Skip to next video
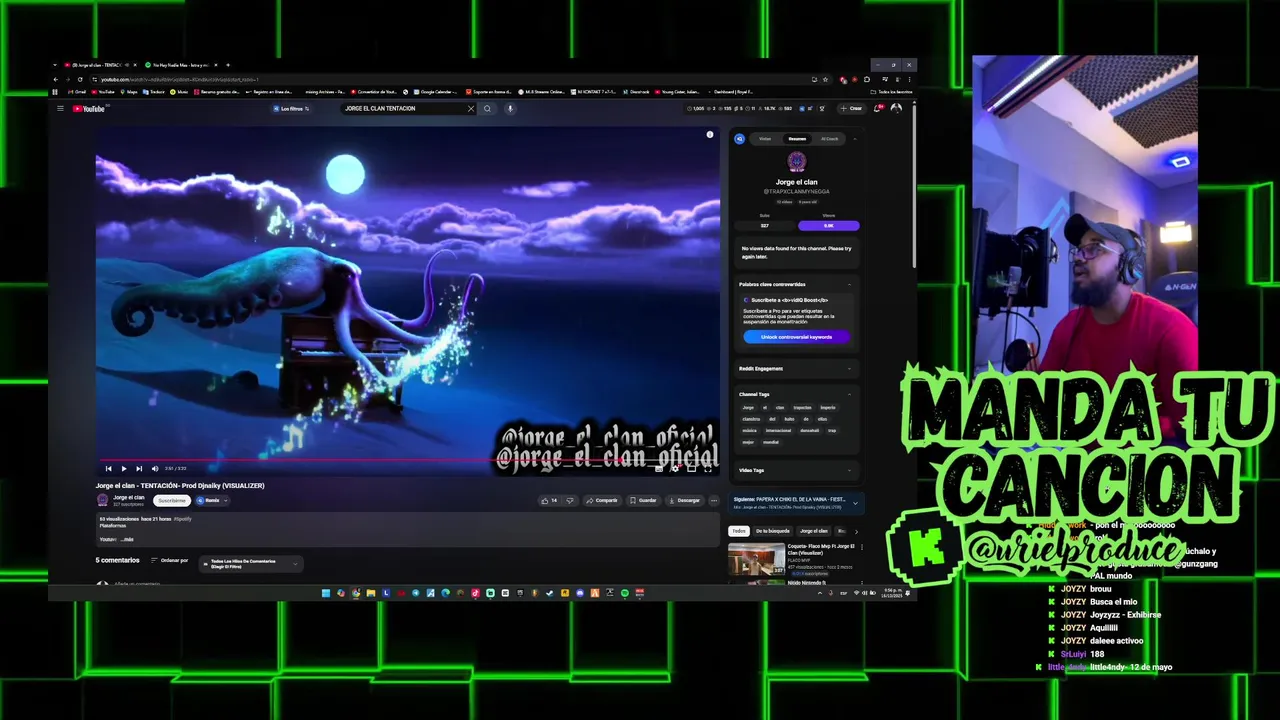The image size is (1280, 720). click(x=139, y=468)
